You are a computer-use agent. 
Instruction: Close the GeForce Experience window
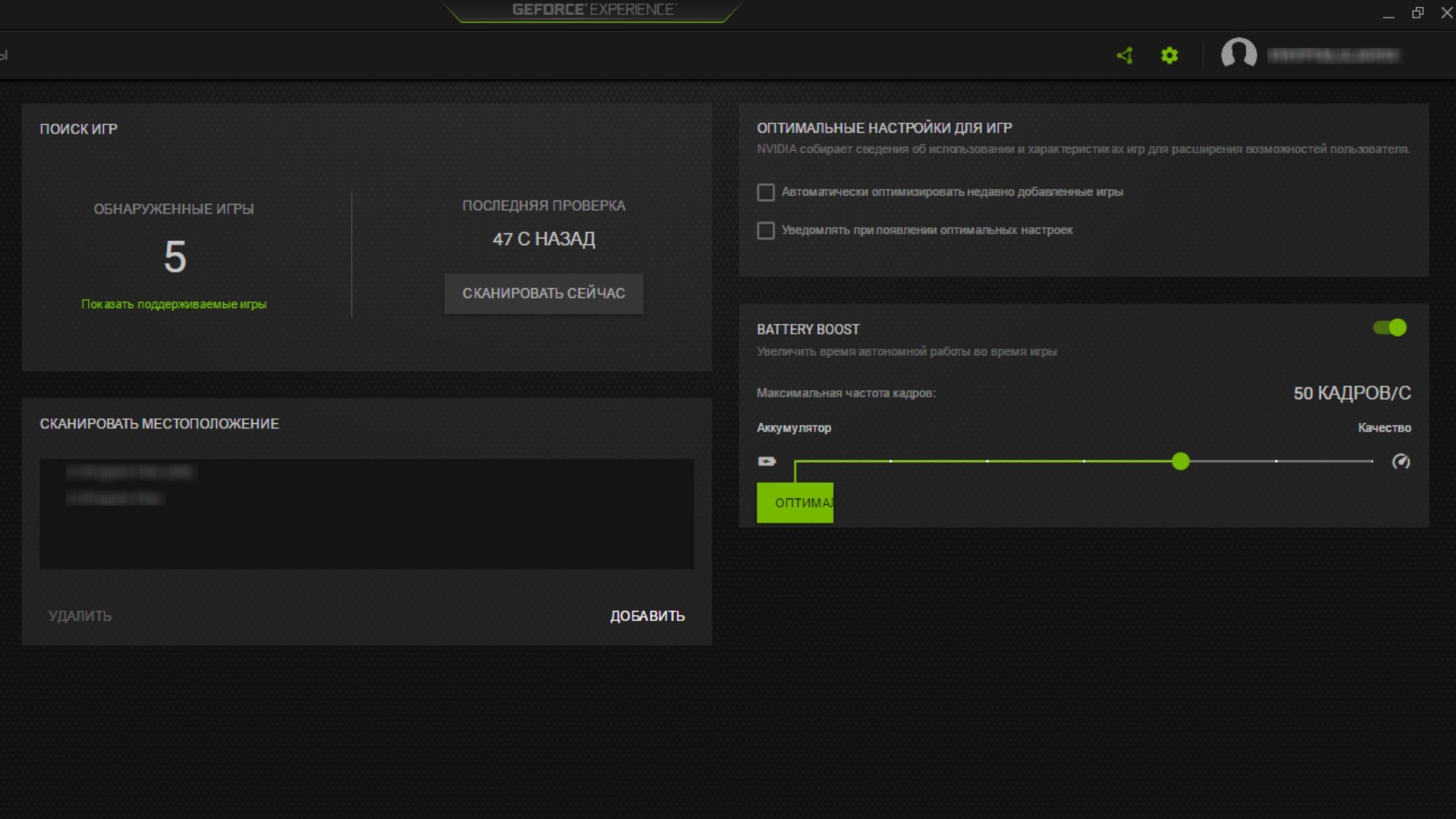1446,13
